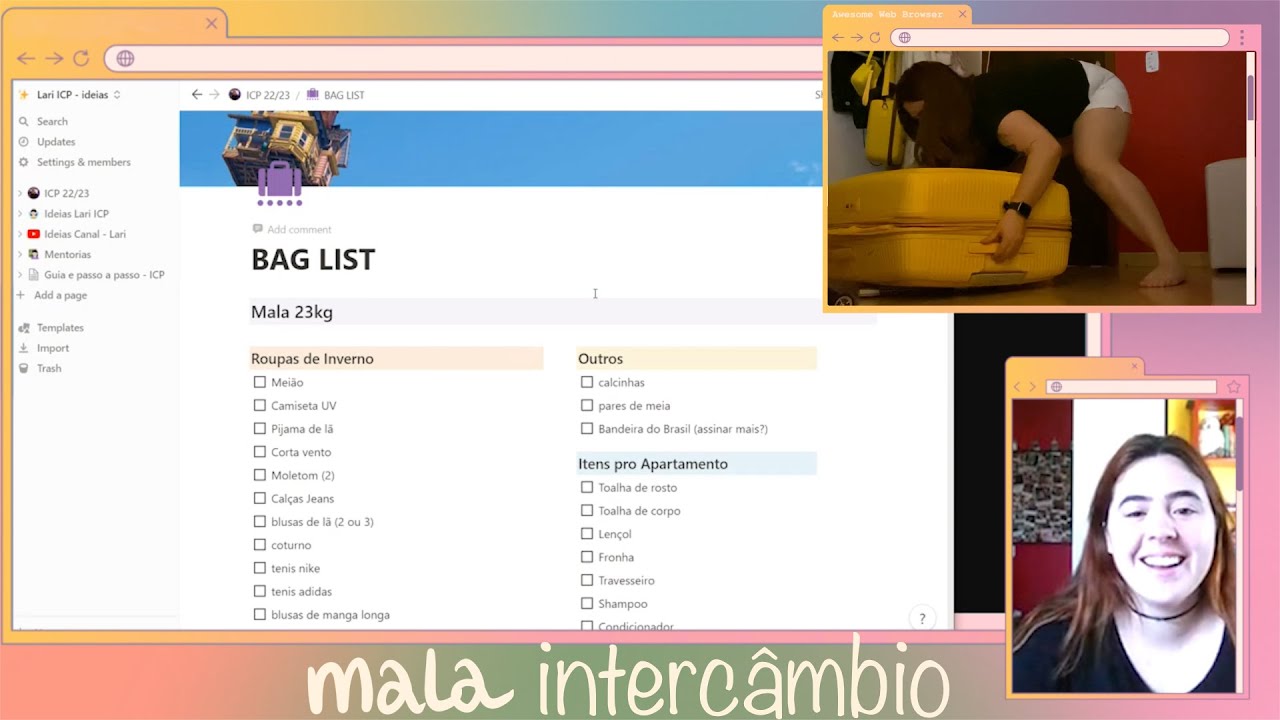Click BAG LIST breadcrumb in top bar
The height and width of the screenshot is (720, 1280).
(336, 95)
